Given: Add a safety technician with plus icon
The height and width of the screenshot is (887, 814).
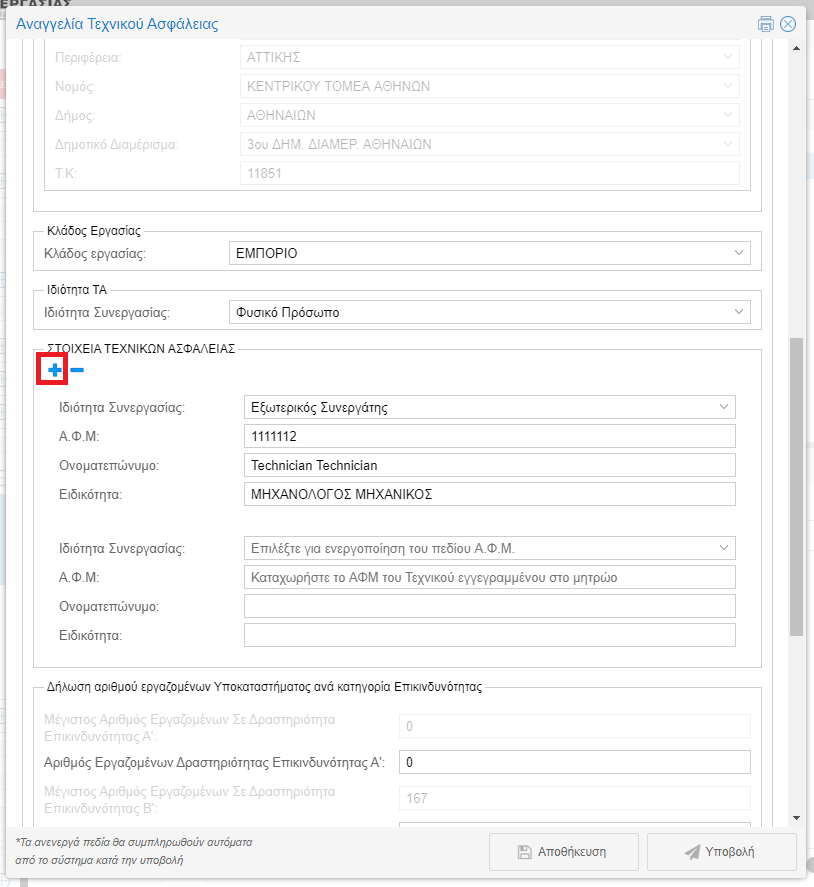Looking at the screenshot, I should [x=55, y=370].
